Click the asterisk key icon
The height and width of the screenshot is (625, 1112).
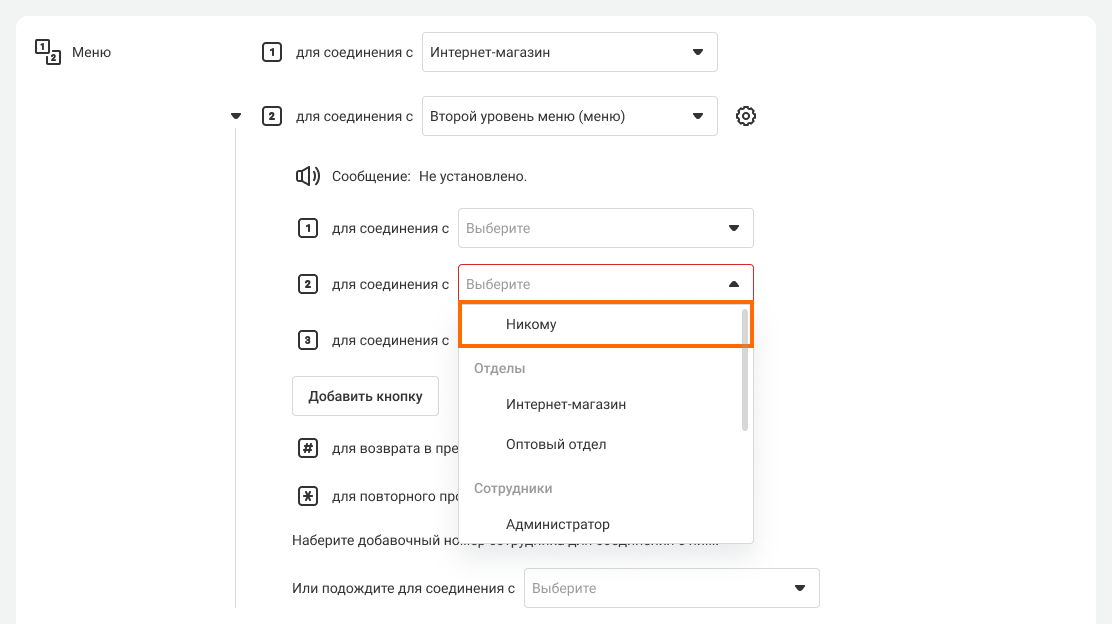point(308,496)
